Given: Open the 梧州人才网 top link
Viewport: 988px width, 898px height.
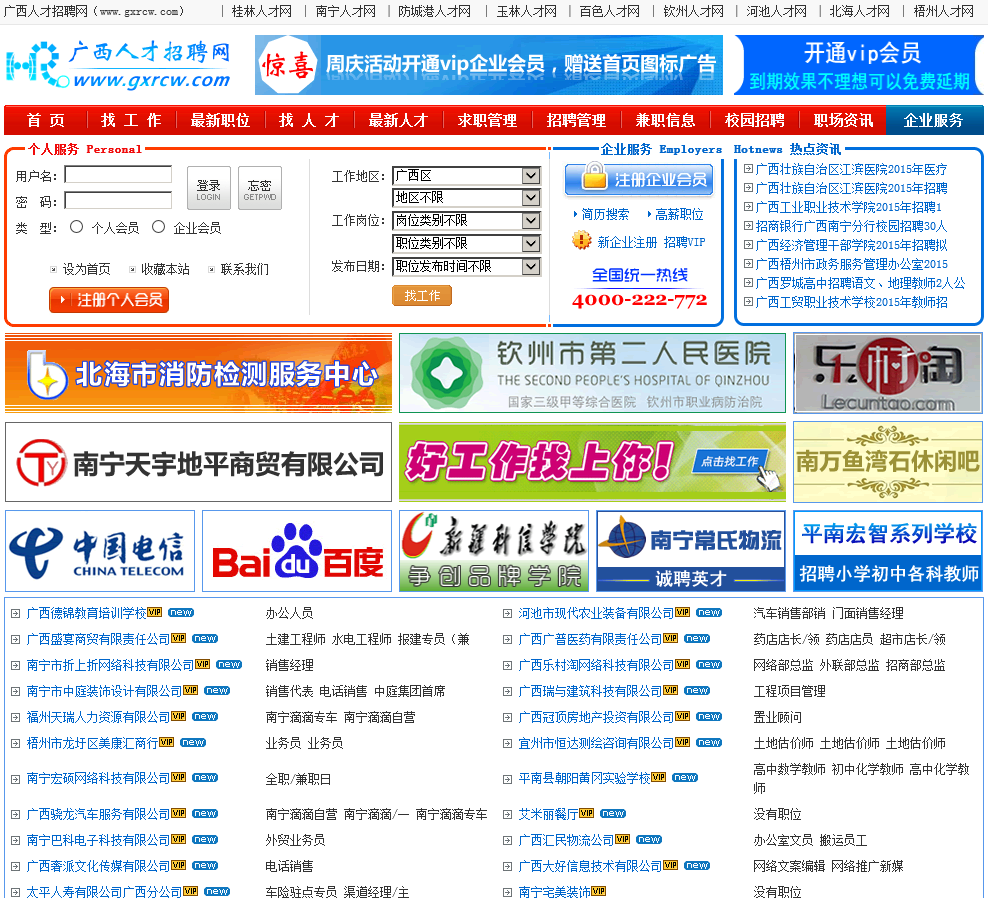Looking at the screenshot, I should click(943, 11).
